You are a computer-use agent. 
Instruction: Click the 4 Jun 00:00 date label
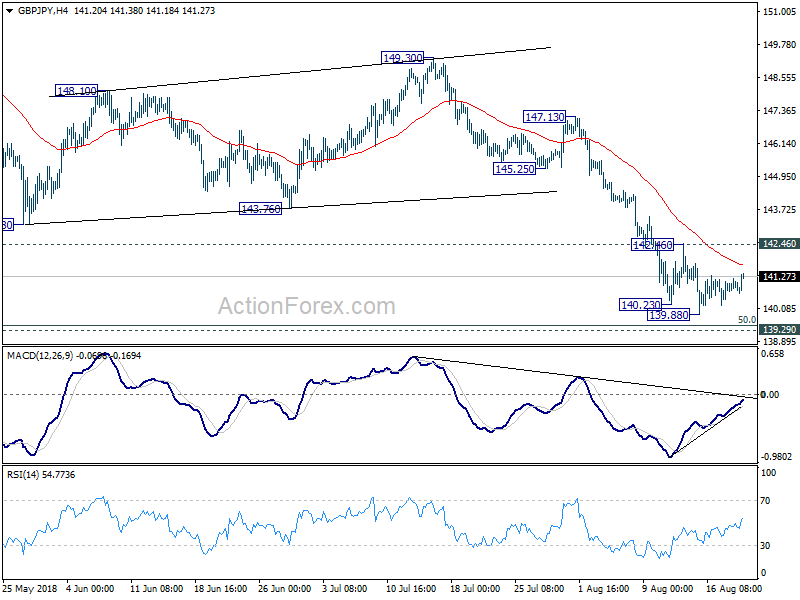(91, 588)
